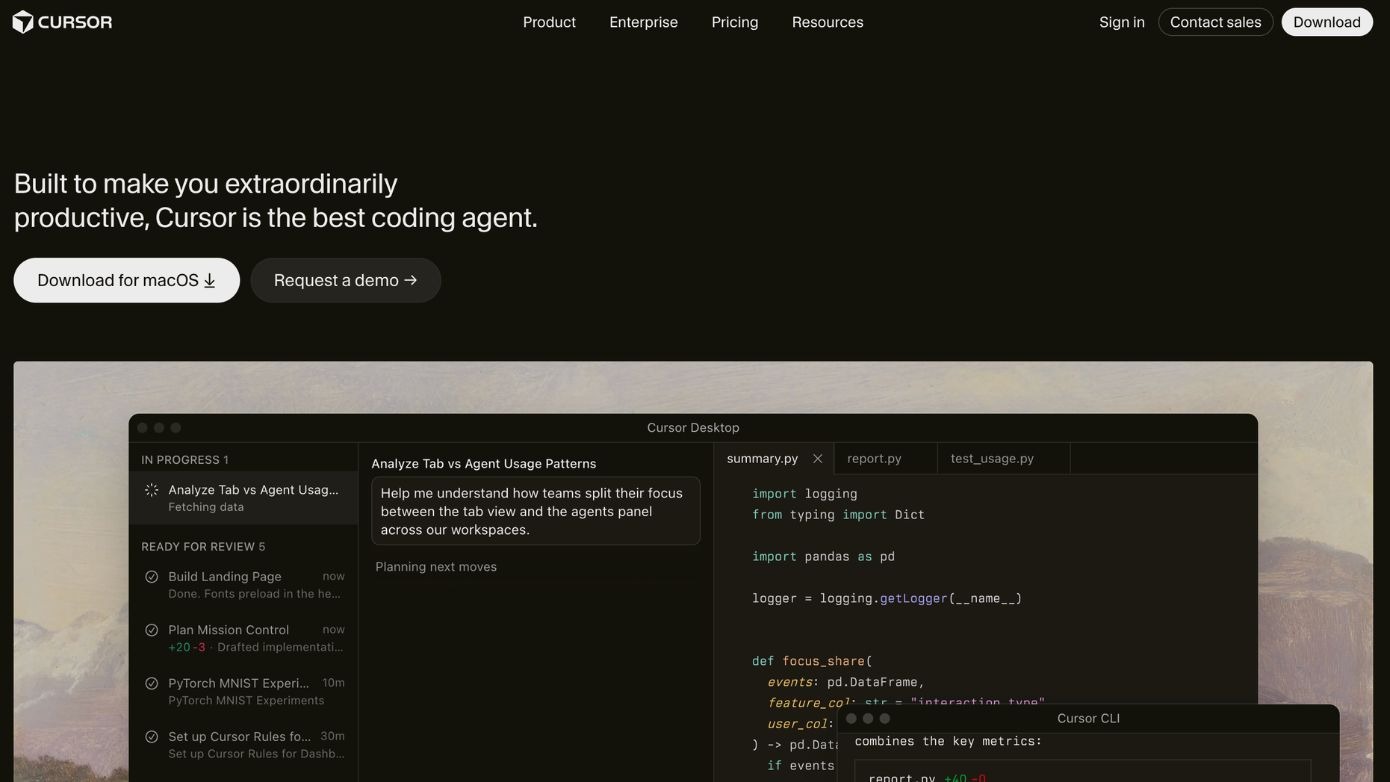The image size is (1390, 782).
Task: Click the hero headline text
Action: pos(276,200)
